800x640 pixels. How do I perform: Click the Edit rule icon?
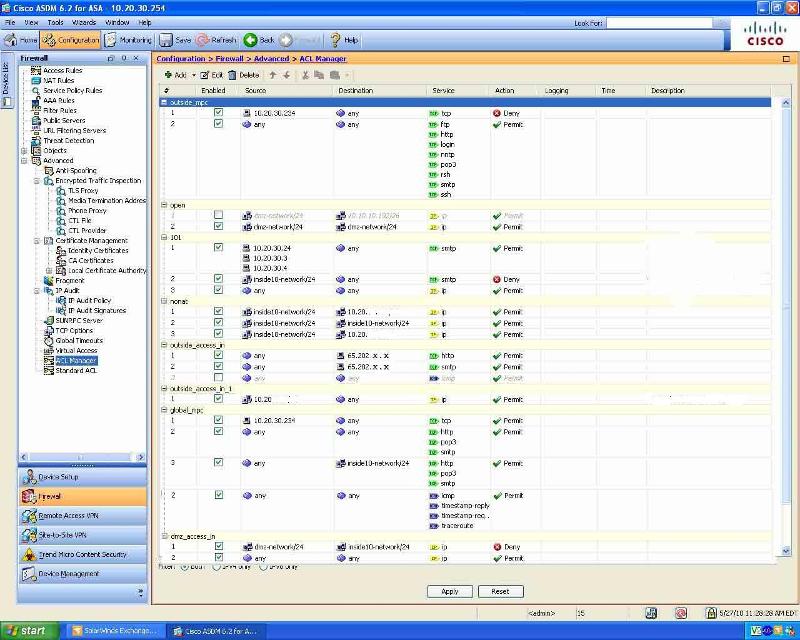pos(204,75)
